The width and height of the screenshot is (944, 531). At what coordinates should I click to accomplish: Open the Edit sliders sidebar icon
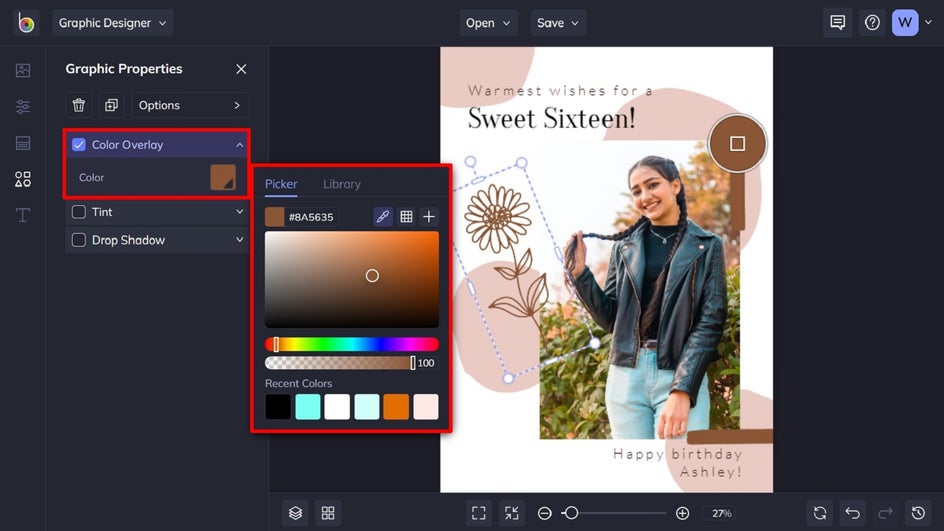(x=23, y=107)
